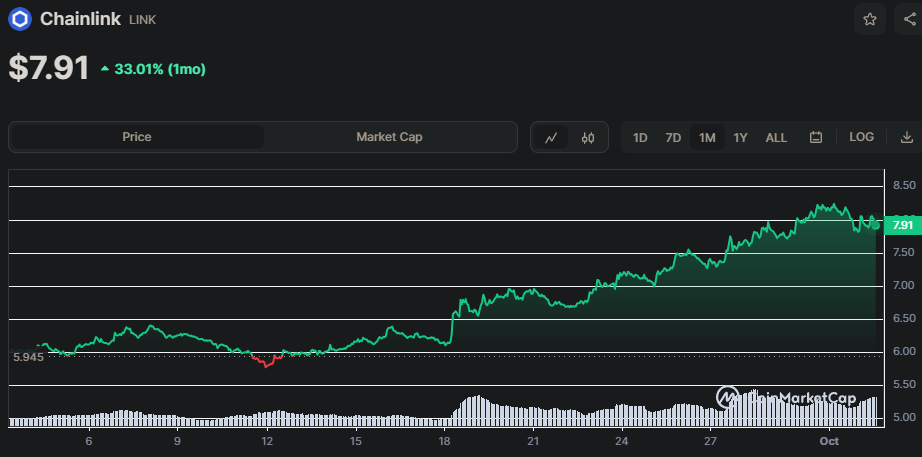This screenshot has height=457, width=922.
Task: Click the 6.50 y-axis label
Action: click(x=903, y=318)
